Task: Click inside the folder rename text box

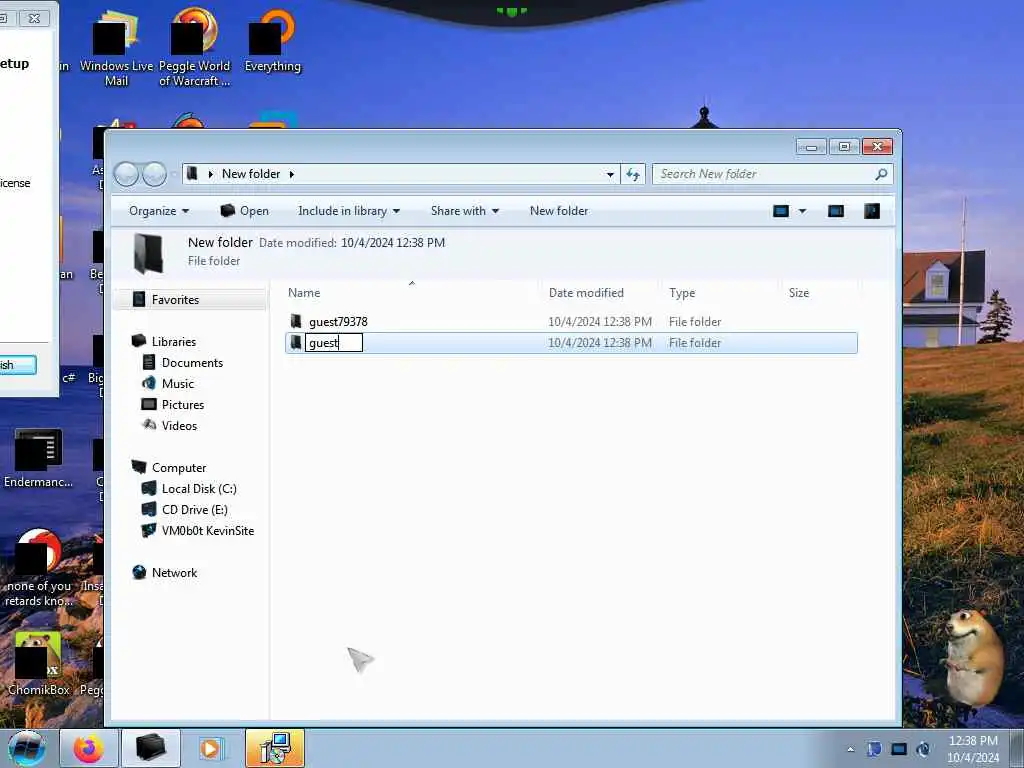Action: tap(334, 343)
